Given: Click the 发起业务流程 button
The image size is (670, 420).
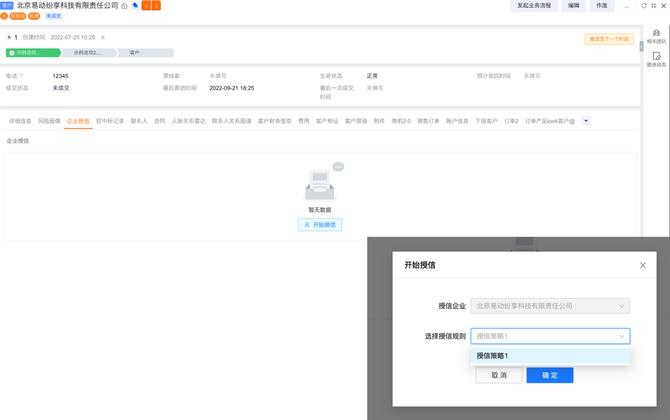Looking at the screenshot, I should 534,6.
